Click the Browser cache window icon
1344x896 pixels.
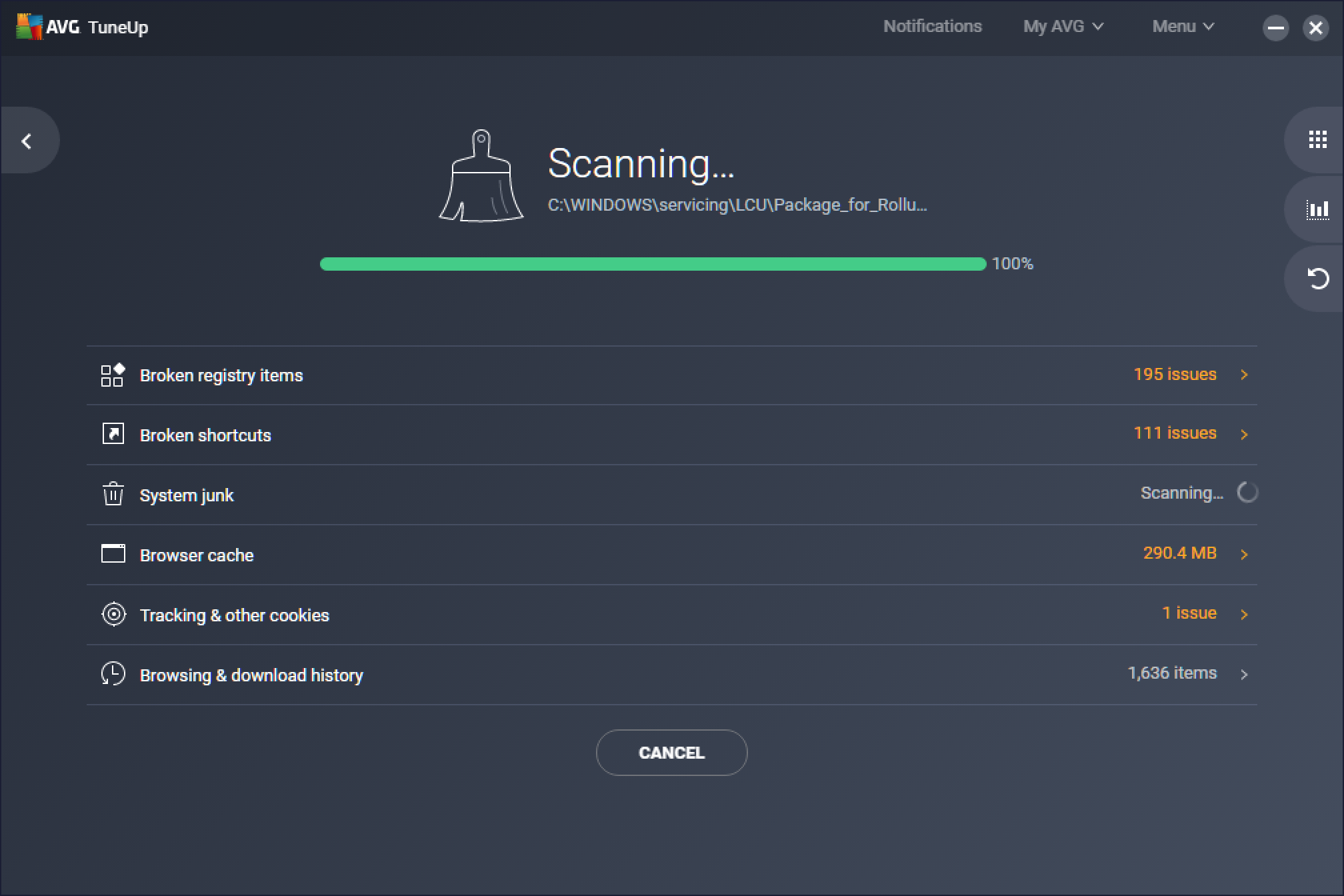tap(113, 553)
